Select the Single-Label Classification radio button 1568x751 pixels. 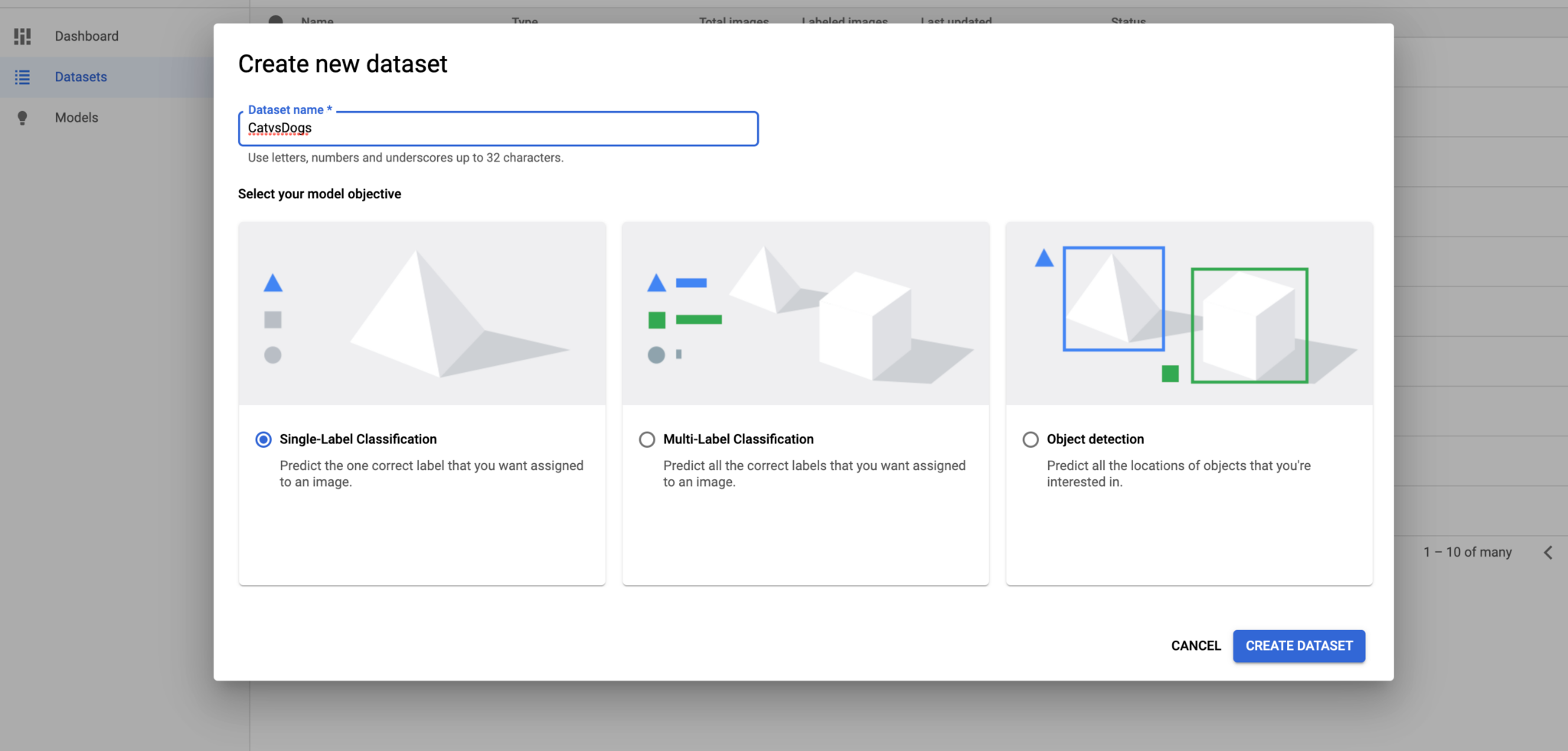click(263, 439)
